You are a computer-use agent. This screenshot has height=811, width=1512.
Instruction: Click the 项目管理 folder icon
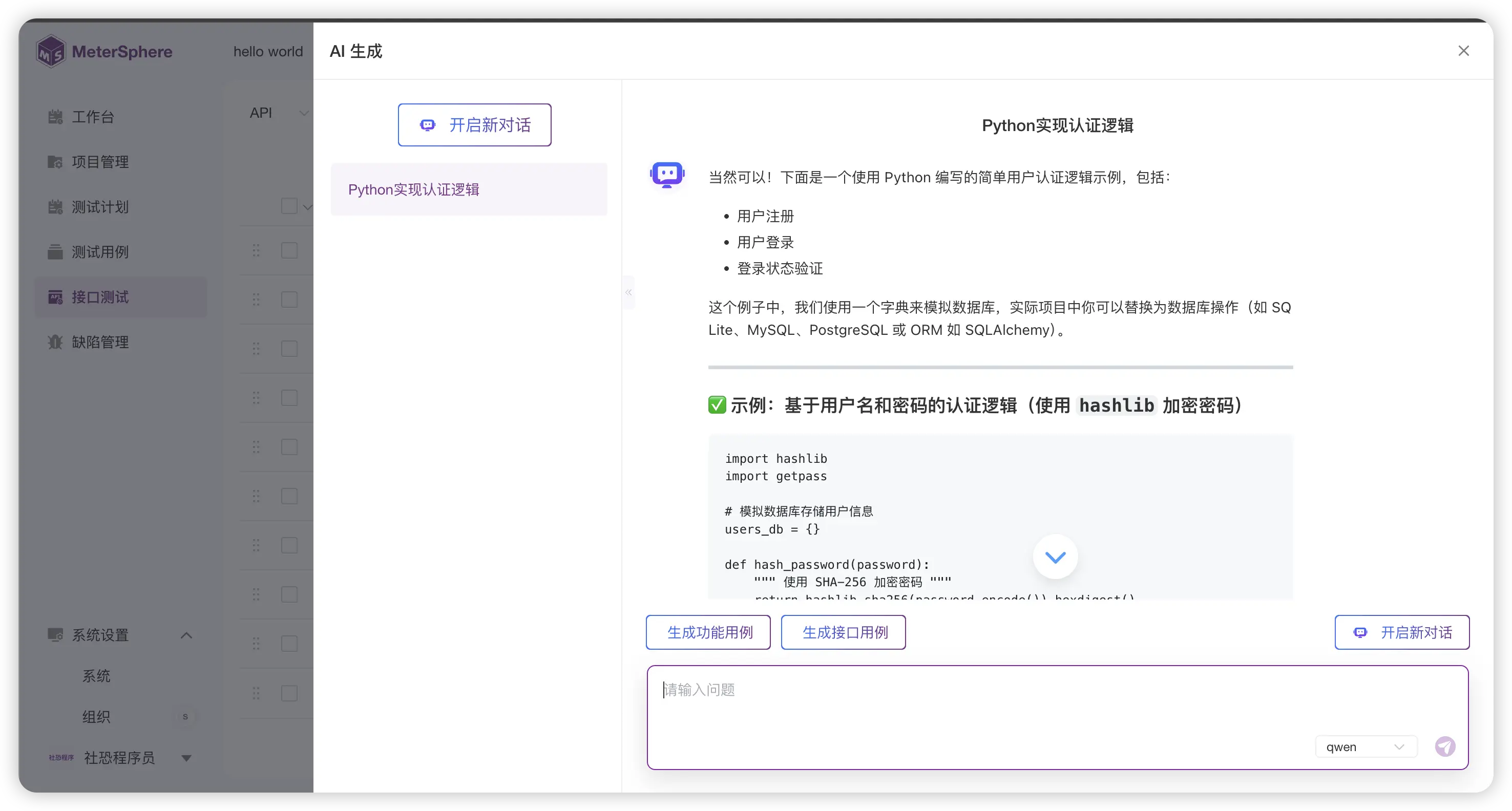(55, 162)
